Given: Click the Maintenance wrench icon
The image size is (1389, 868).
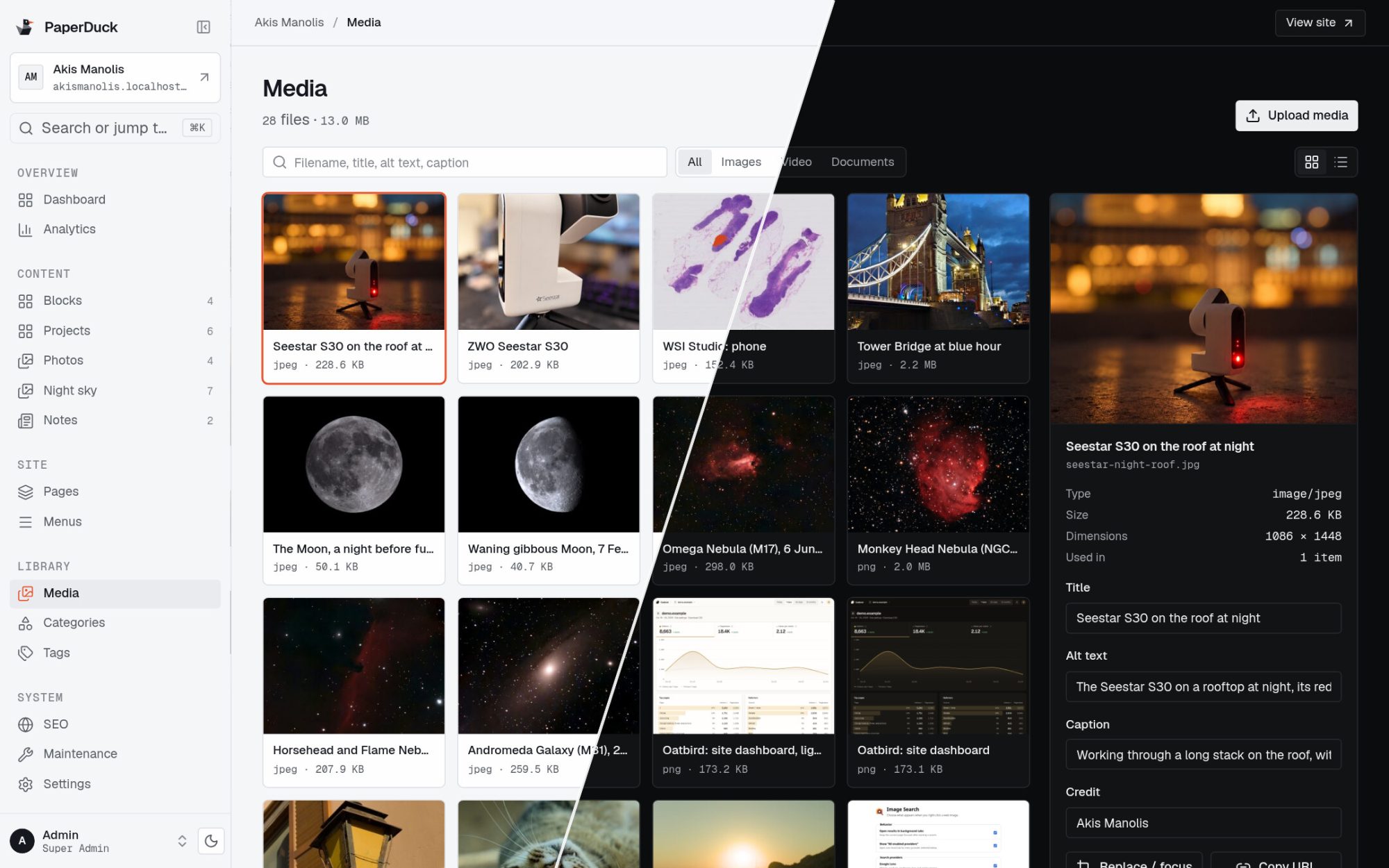Looking at the screenshot, I should 26,754.
